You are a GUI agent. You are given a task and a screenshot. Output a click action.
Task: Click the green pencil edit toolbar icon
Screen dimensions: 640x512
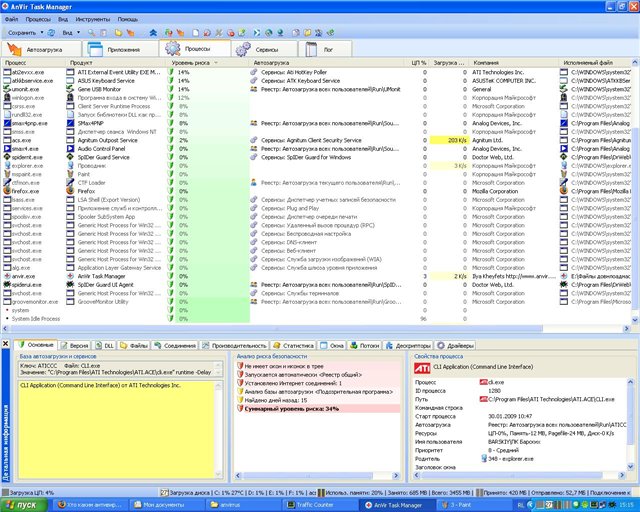[242, 33]
